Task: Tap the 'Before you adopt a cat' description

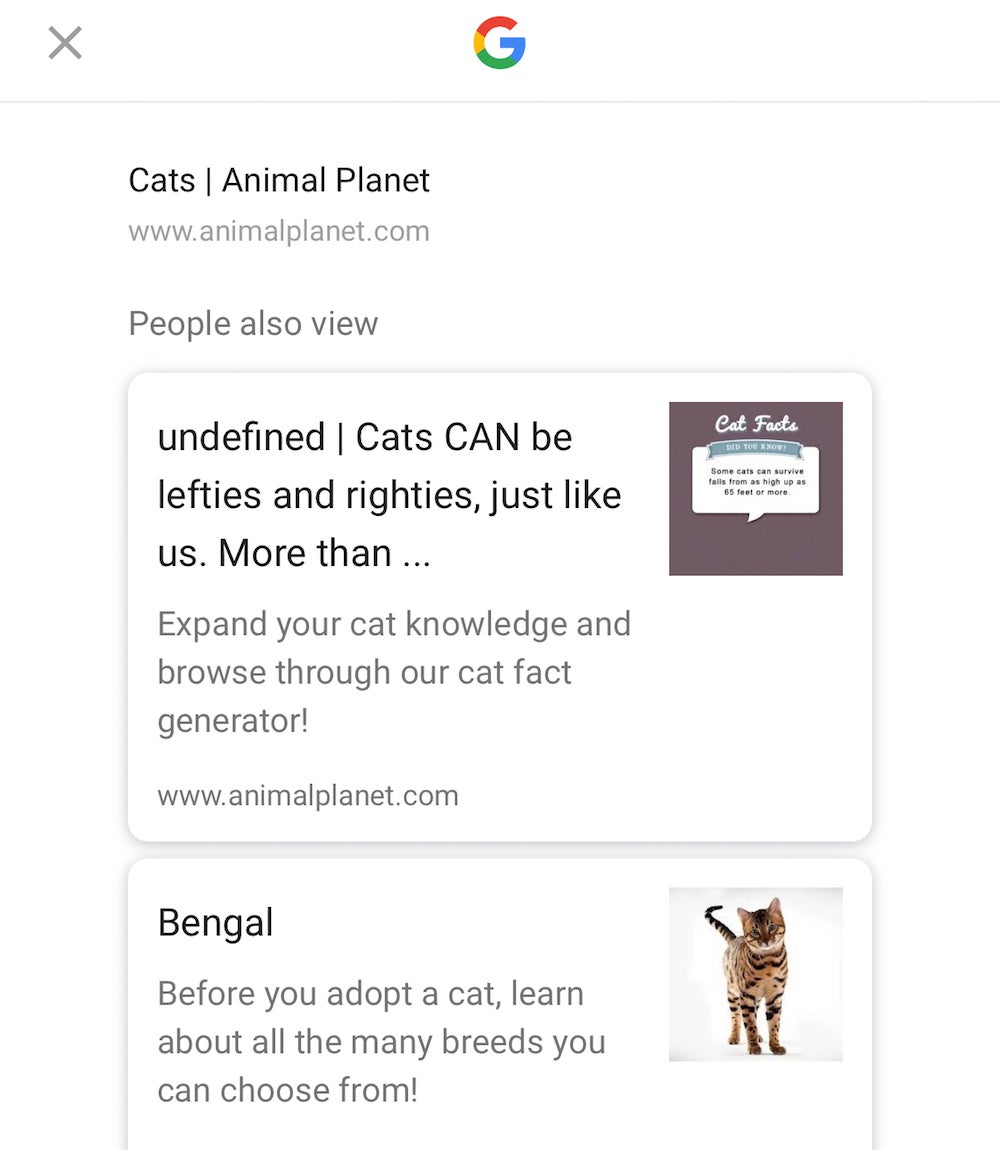Action: pyautogui.click(x=382, y=1042)
